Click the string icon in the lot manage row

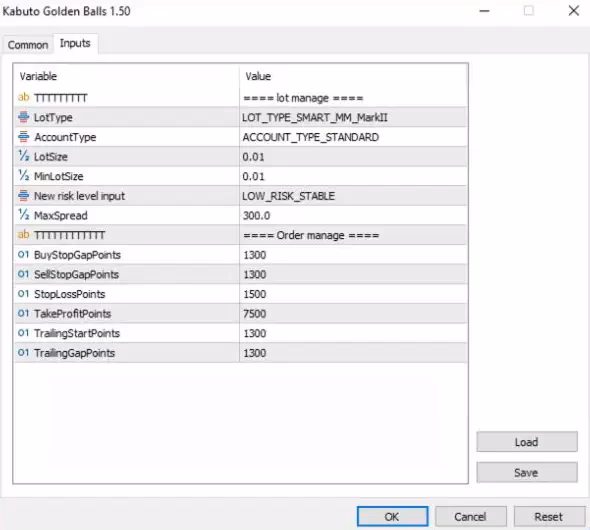[x=23, y=97]
